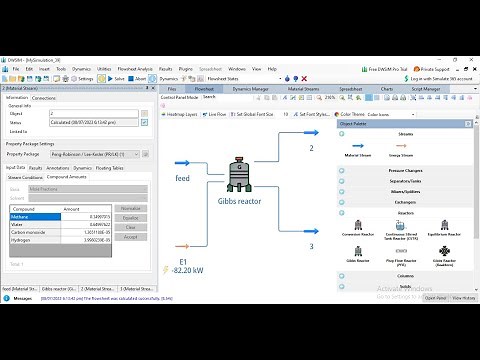Toggle Heatmap Layers option
This screenshot has height=360, width=480.
click(x=179, y=114)
